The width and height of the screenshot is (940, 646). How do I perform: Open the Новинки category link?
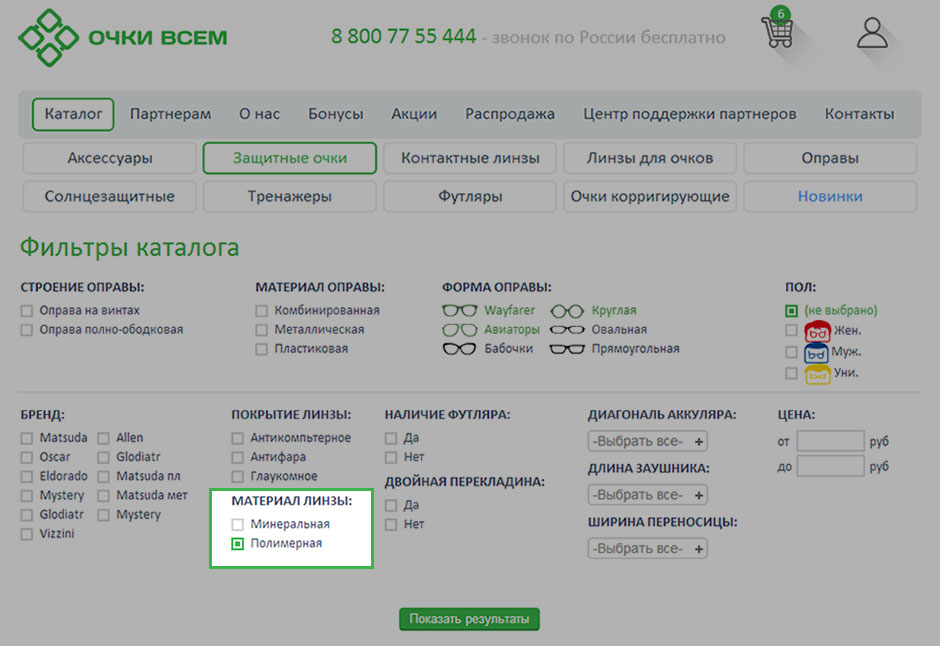click(x=830, y=196)
